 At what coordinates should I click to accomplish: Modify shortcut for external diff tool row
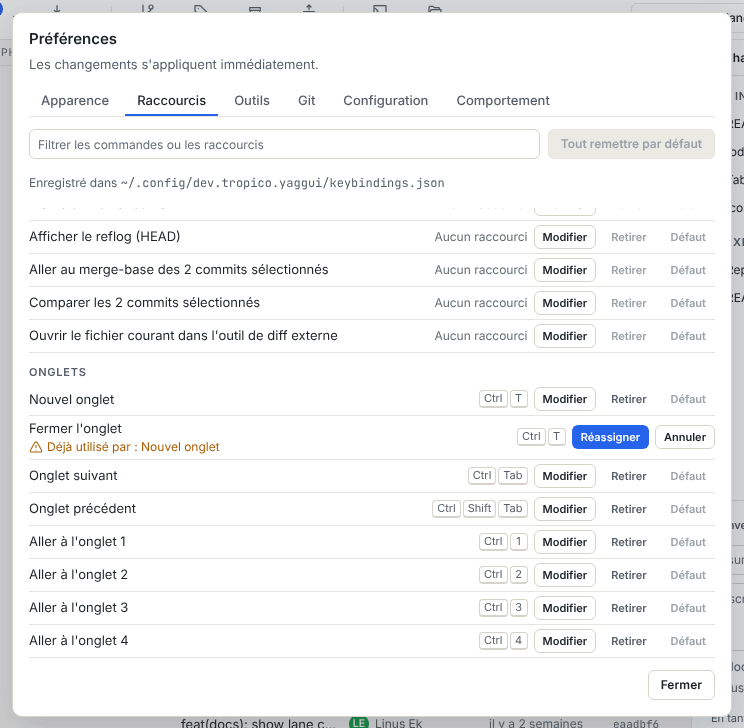565,336
